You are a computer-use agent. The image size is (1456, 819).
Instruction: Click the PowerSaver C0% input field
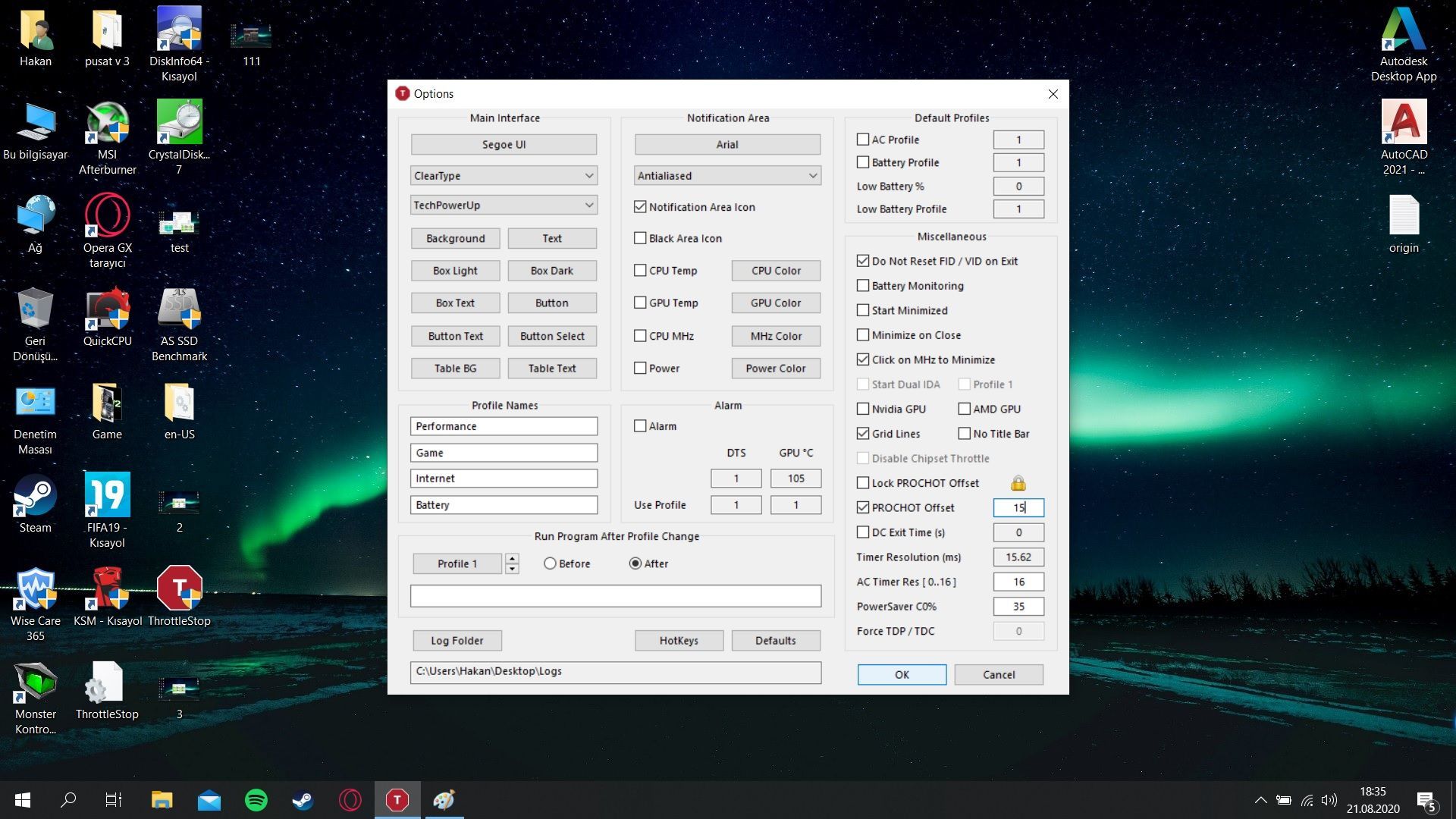(1018, 607)
